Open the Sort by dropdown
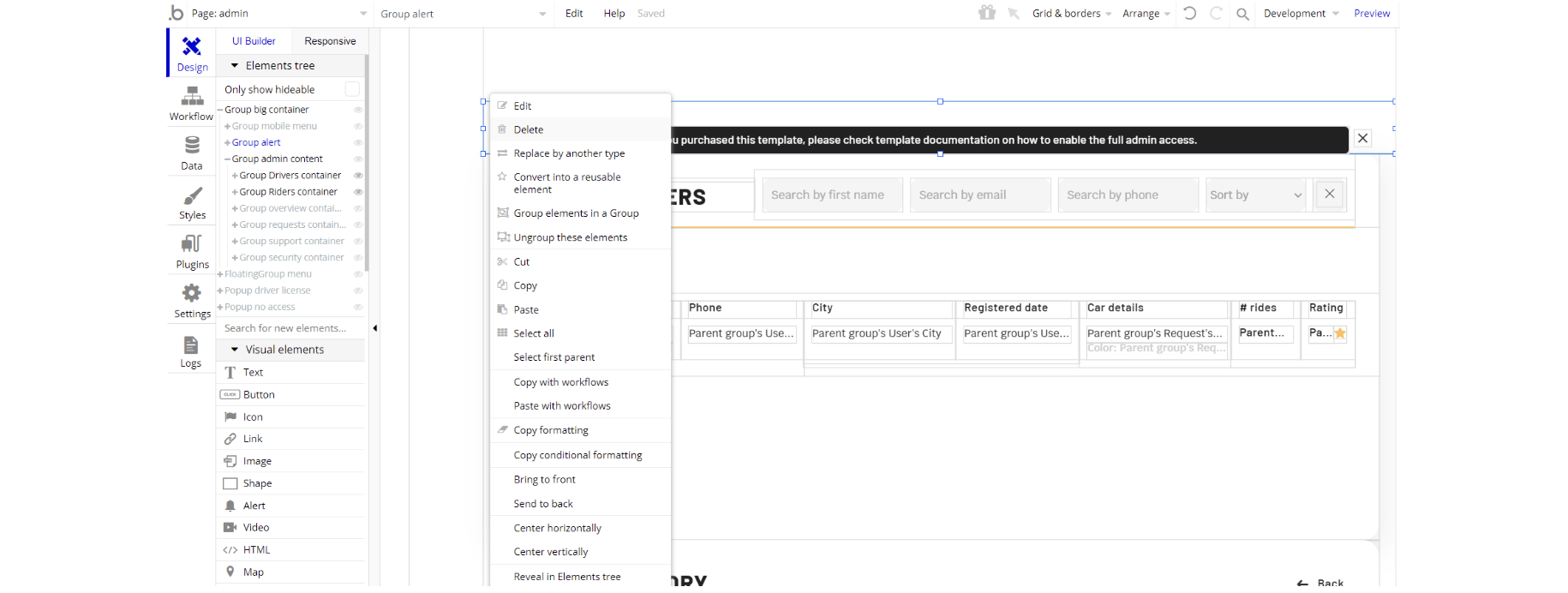 click(1255, 195)
